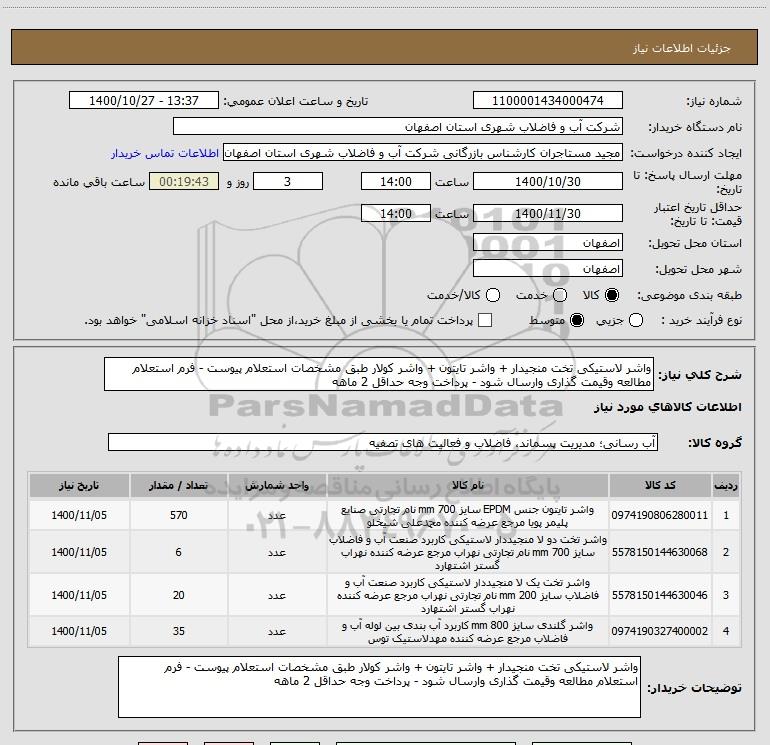Select the خدمت radio button
770x745 pixels.
(560, 295)
